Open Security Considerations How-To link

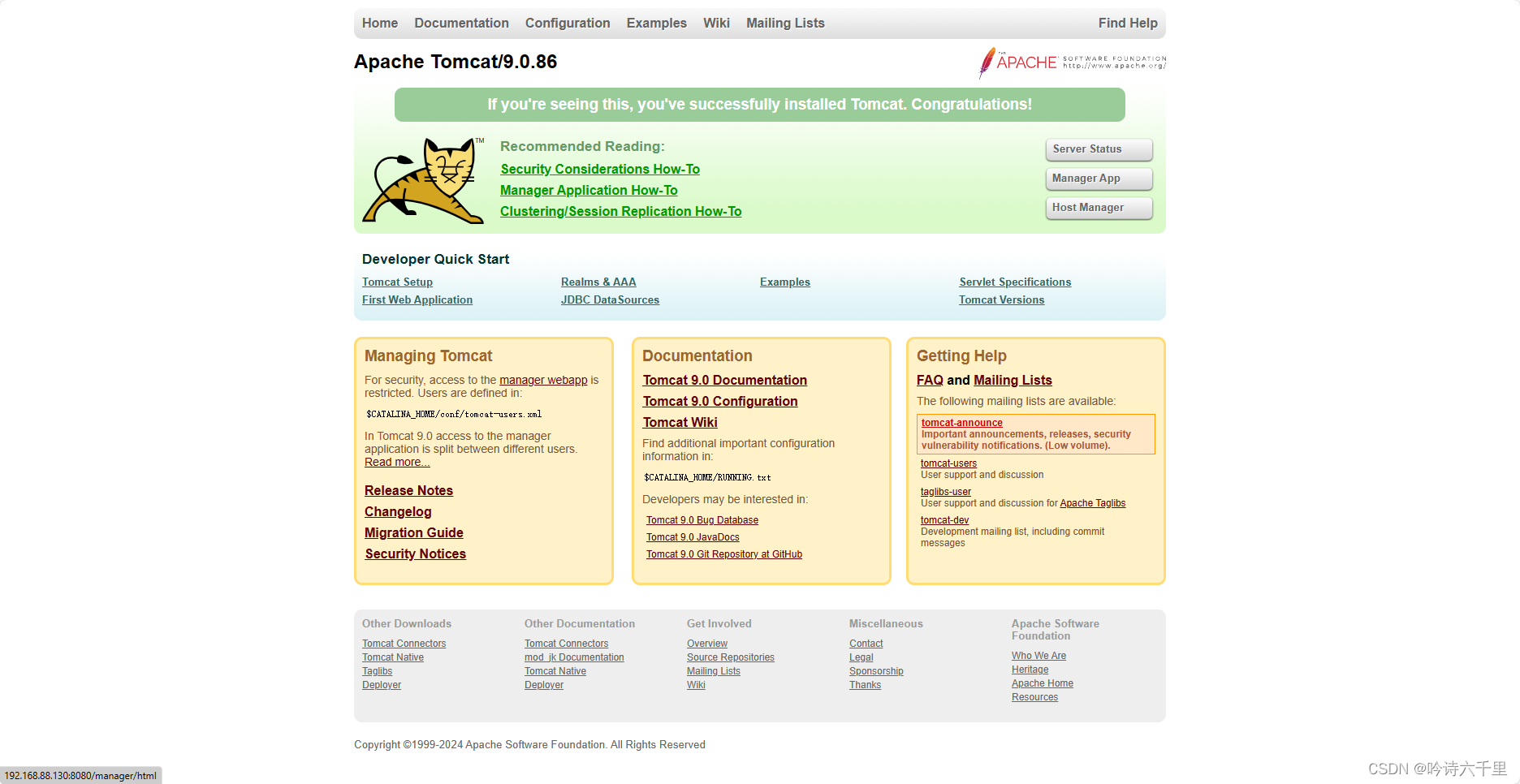600,169
